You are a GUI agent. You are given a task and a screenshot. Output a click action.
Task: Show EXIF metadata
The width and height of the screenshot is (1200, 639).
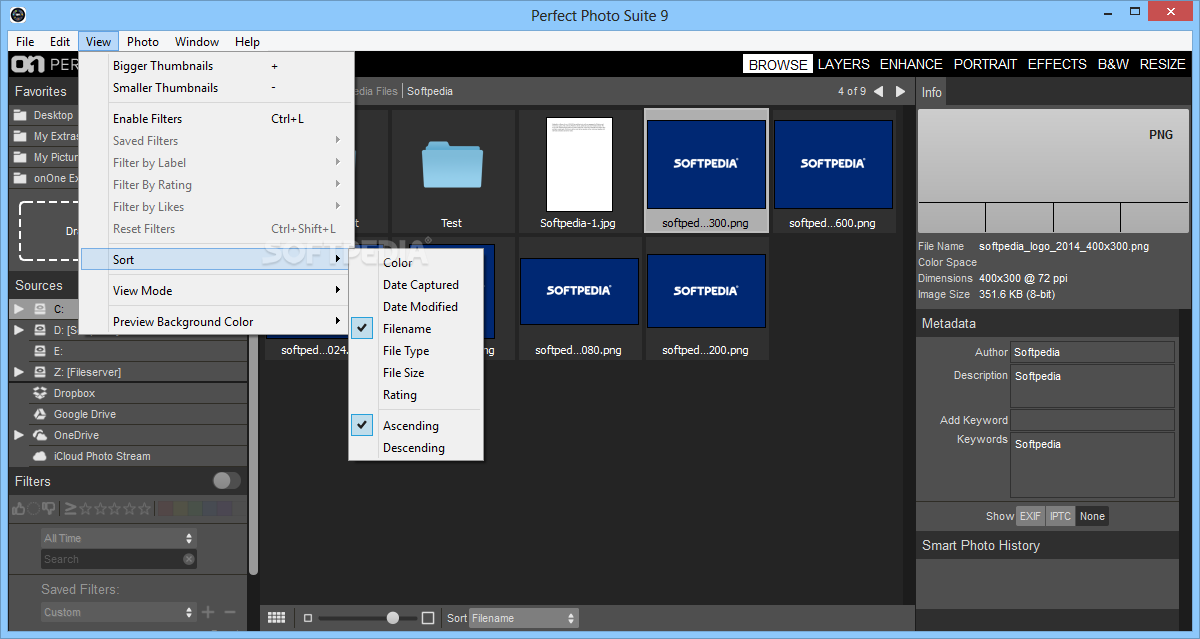[x=1030, y=516]
